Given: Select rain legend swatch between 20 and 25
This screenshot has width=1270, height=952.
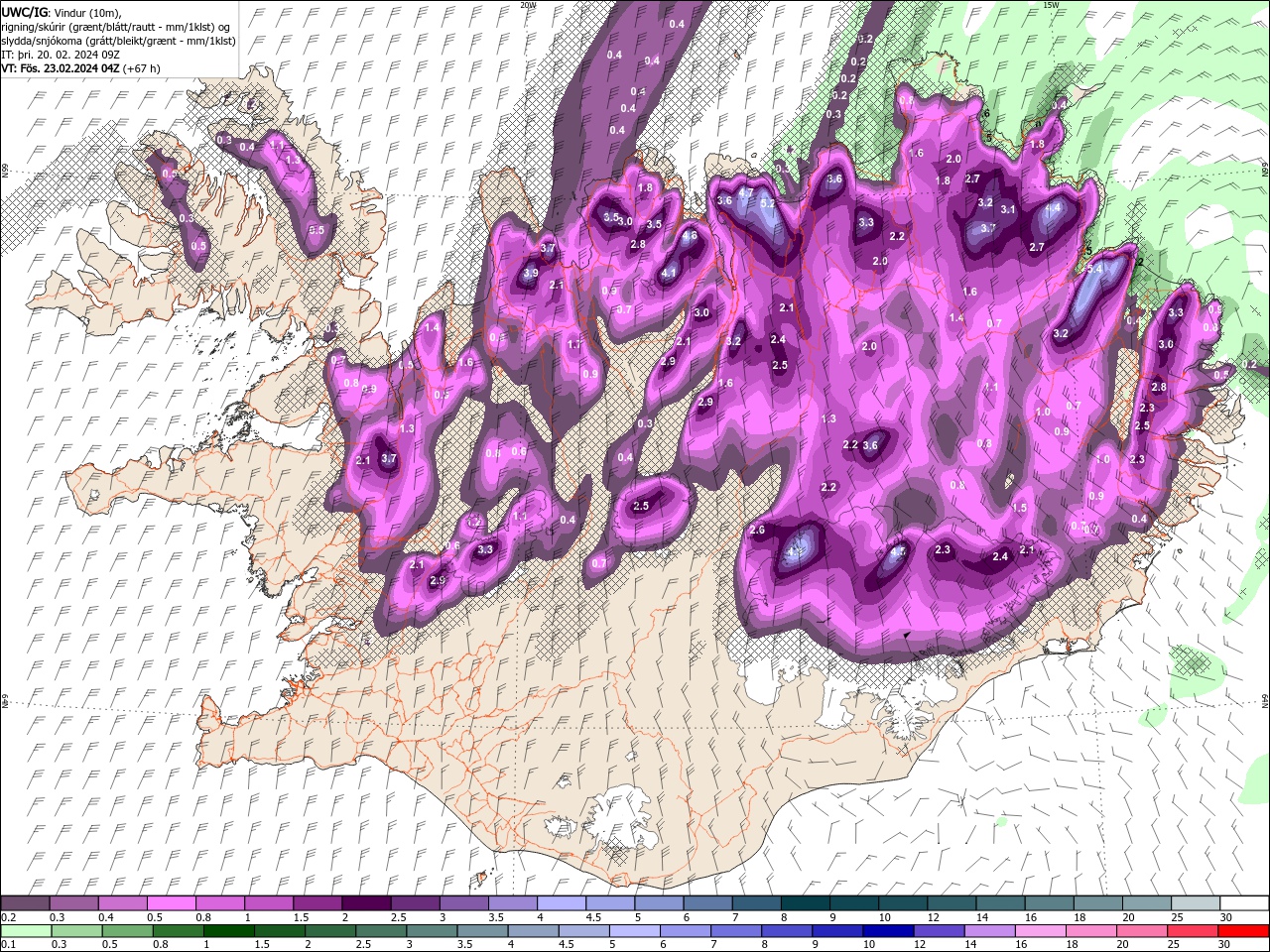Looking at the screenshot, I should (x=1141, y=931).
